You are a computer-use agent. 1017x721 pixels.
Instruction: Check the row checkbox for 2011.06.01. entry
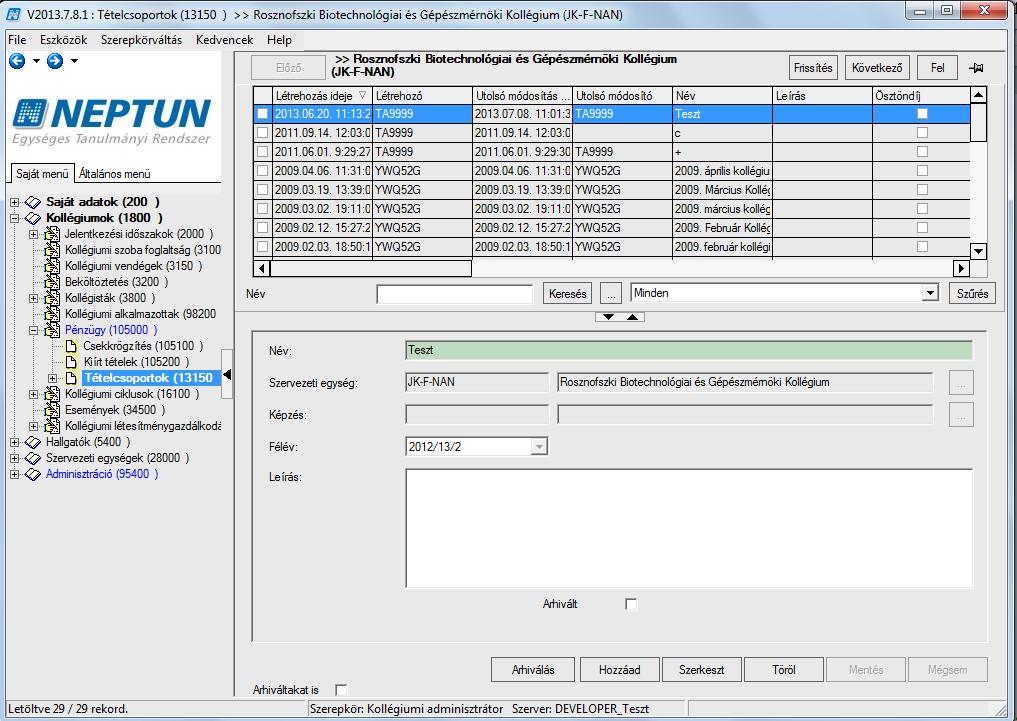pos(262,152)
